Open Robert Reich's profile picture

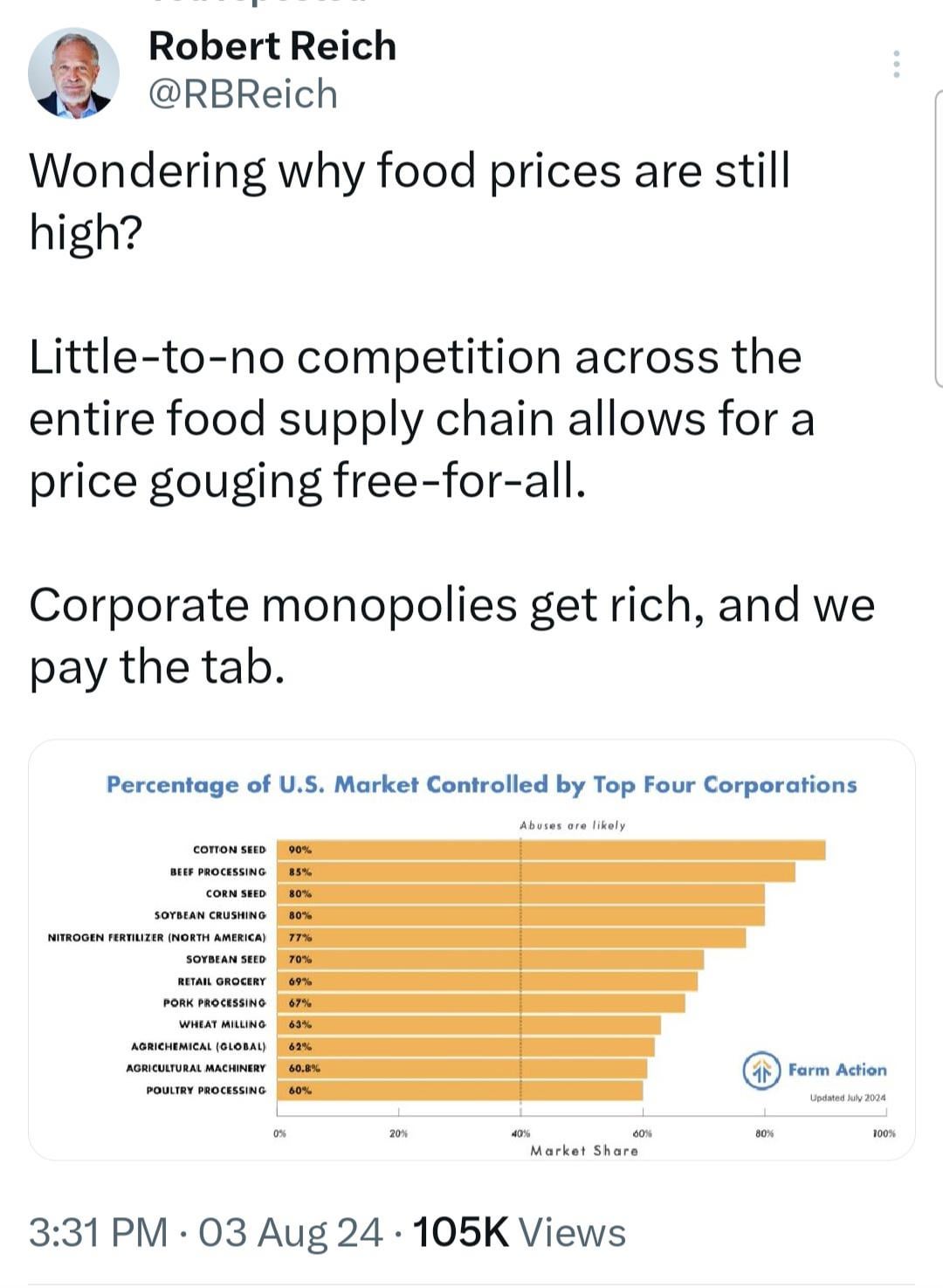73,73
